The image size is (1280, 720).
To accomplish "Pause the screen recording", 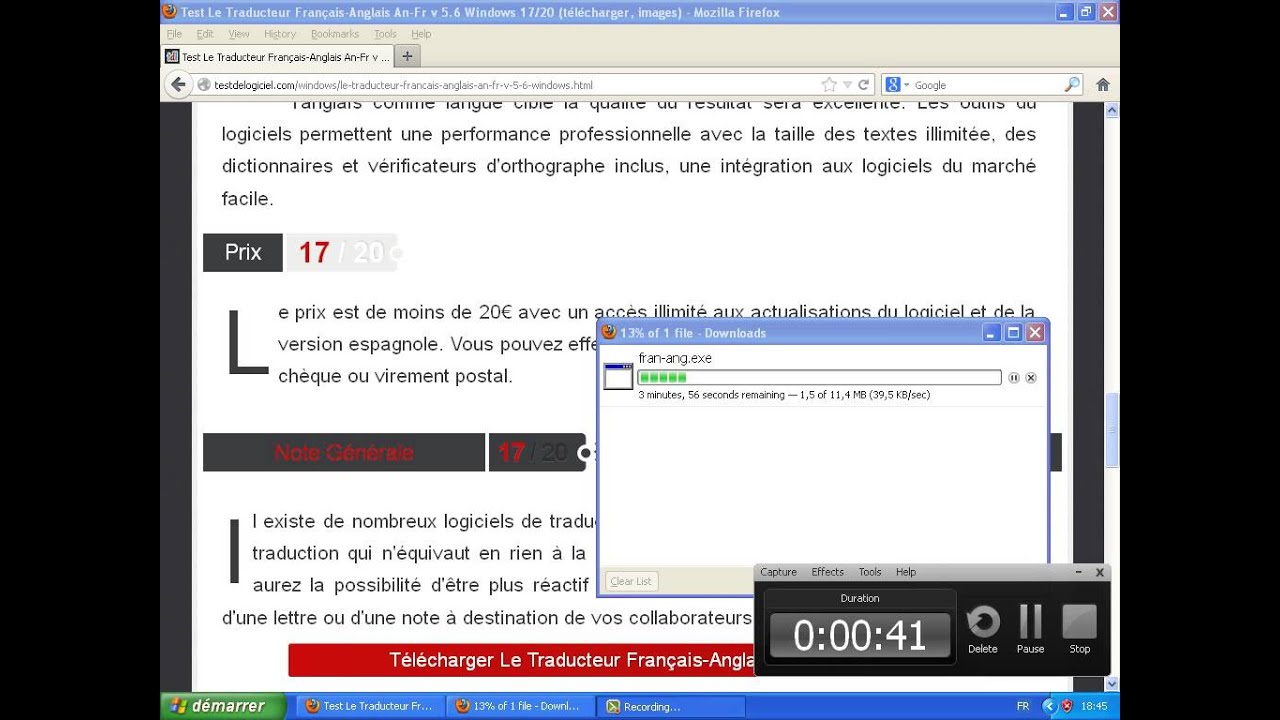I will point(1030,630).
